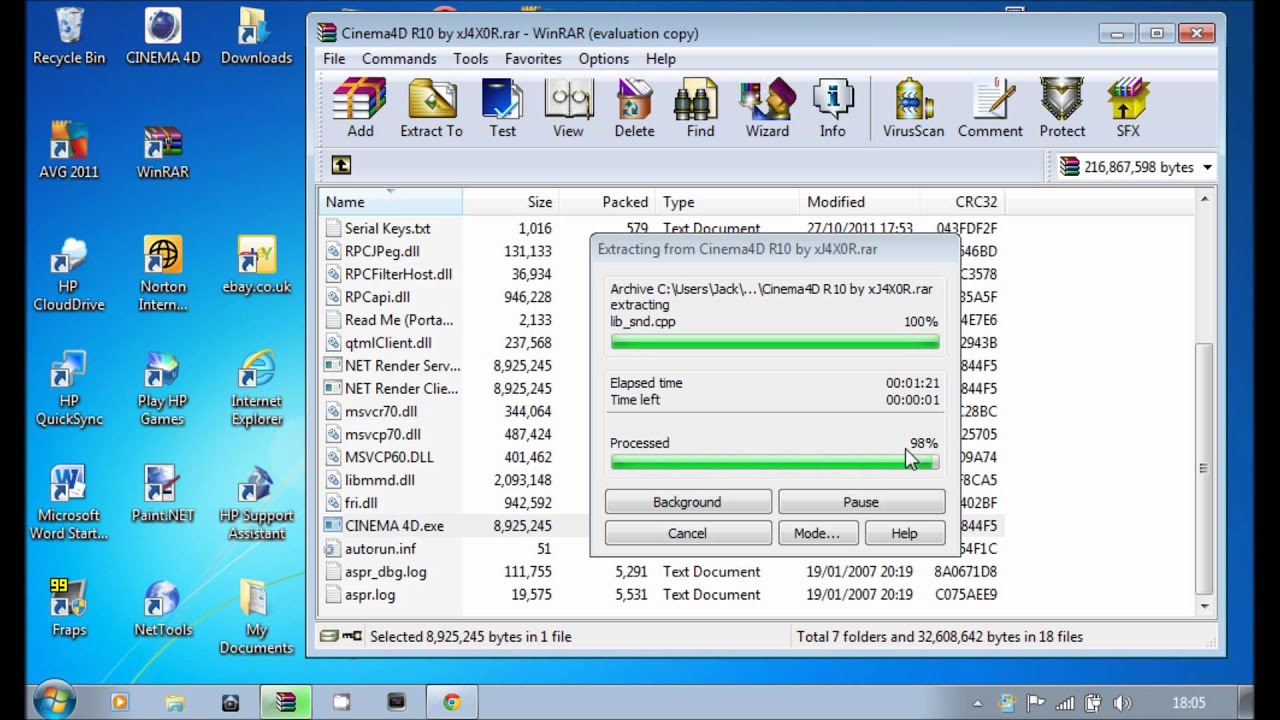The height and width of the screenshot is (720, 1280).
Task: Expand the archive size dropdown arrow
Action: pos(1207,167)
